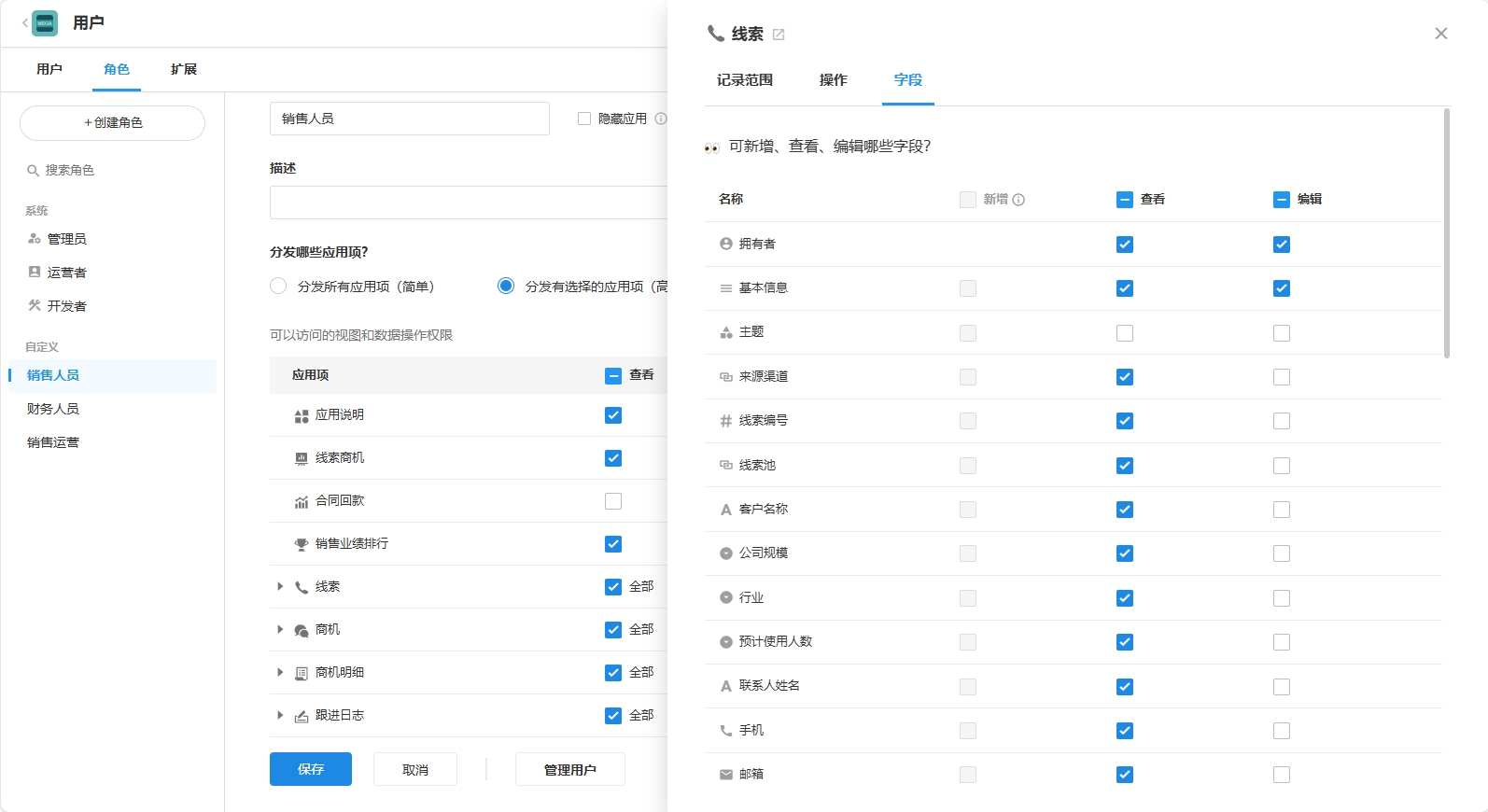Open the 全部 scope for 线索
The image size is (1488, 812).
click(x=641, y=586)
